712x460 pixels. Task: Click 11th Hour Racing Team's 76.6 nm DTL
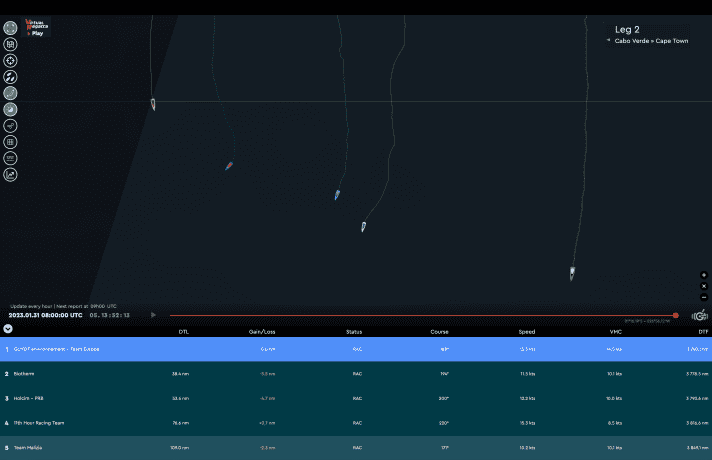[x=180, y=423]
